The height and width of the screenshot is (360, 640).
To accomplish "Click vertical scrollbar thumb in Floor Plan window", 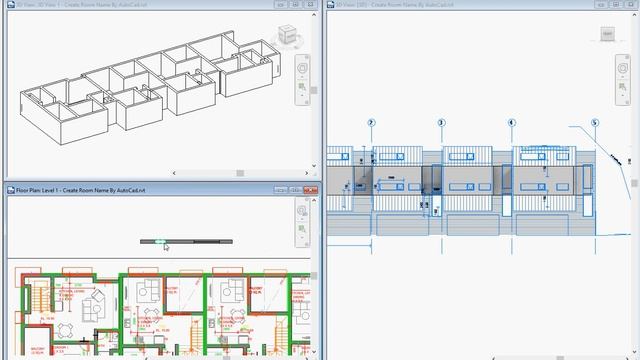I will [x=314, y=276].
